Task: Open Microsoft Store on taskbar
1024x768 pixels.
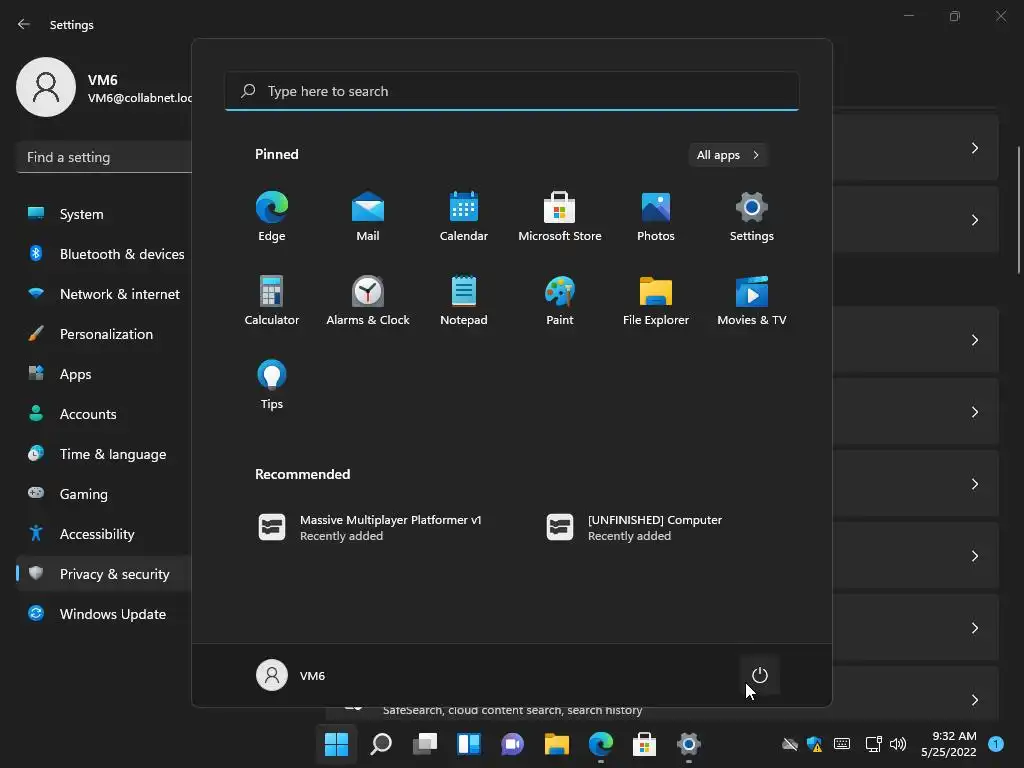Action: (x=645, y=744)
